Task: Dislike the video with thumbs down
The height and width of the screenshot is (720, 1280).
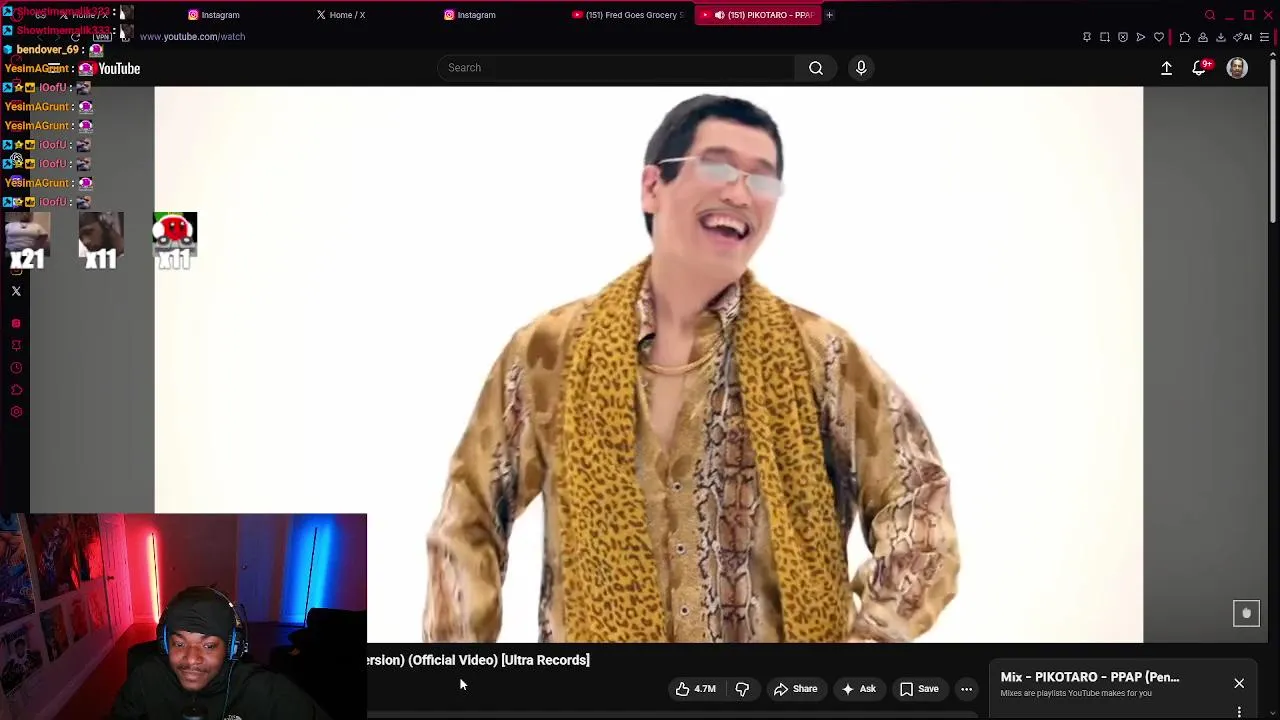Action: 742,689
